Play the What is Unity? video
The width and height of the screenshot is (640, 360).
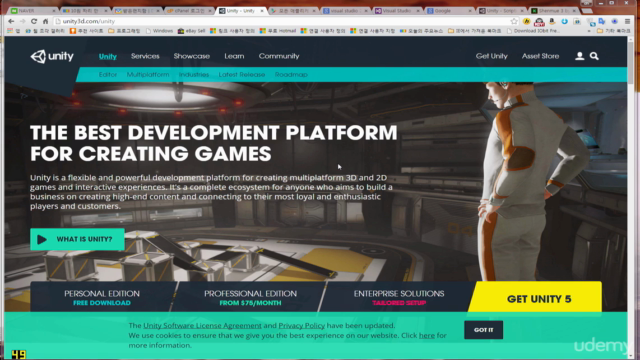pyautogui.click(x=77, y=239)
